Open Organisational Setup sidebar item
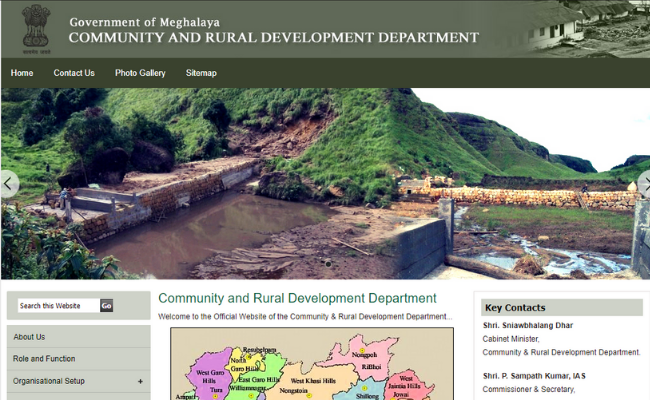 [49, 381]
